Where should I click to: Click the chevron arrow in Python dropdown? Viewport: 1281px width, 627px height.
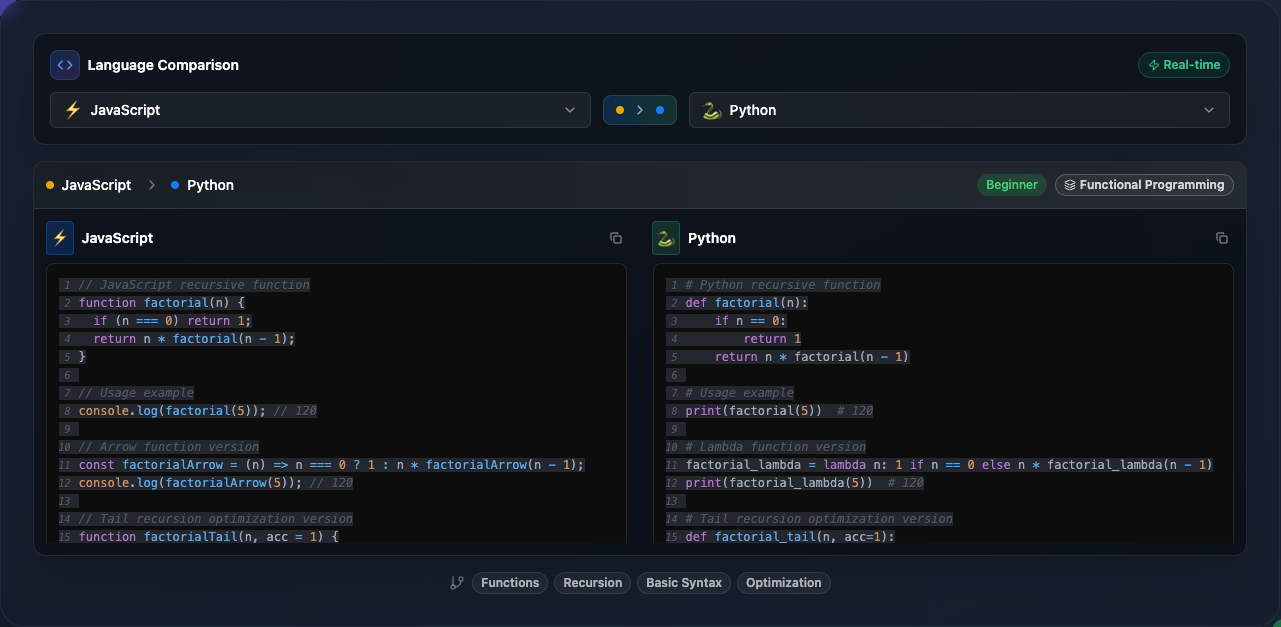[1209, 110]
